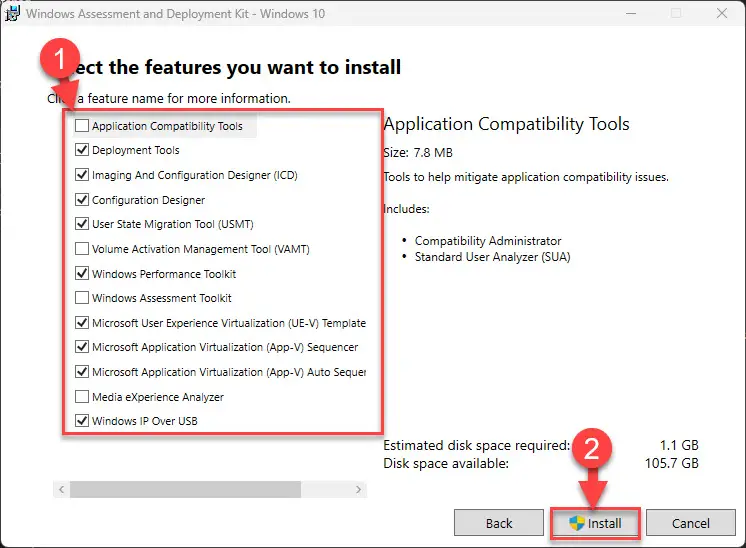Image resolution: width=746 pixels, height=548 pixels.
Task: Uncheck the Configuration Designer checkbox
Action: point(82,199)
